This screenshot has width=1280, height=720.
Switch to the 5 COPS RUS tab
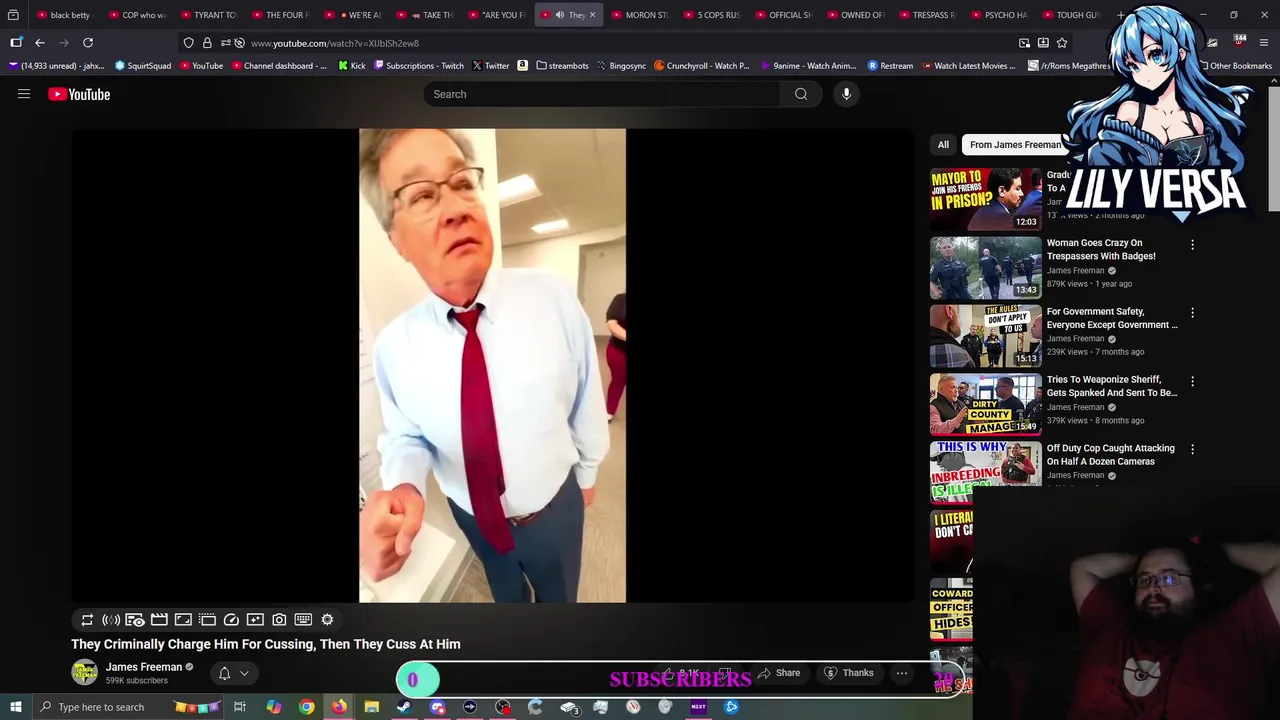[713, 15]
